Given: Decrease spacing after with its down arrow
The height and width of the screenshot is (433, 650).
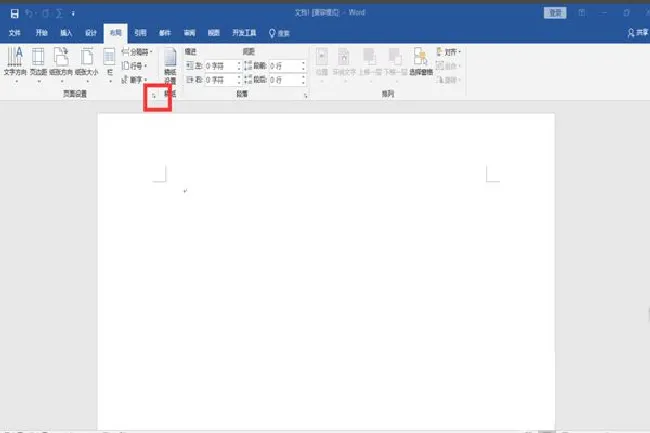Looking at the screenshot, I should click(x=304, y=82).
